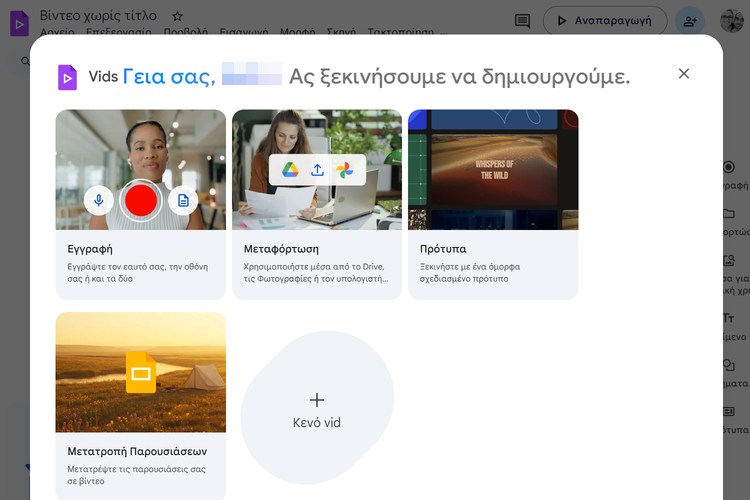
Task: Select the Google Drive icon in Μεταφόρτωση
Action: (290, 170)
